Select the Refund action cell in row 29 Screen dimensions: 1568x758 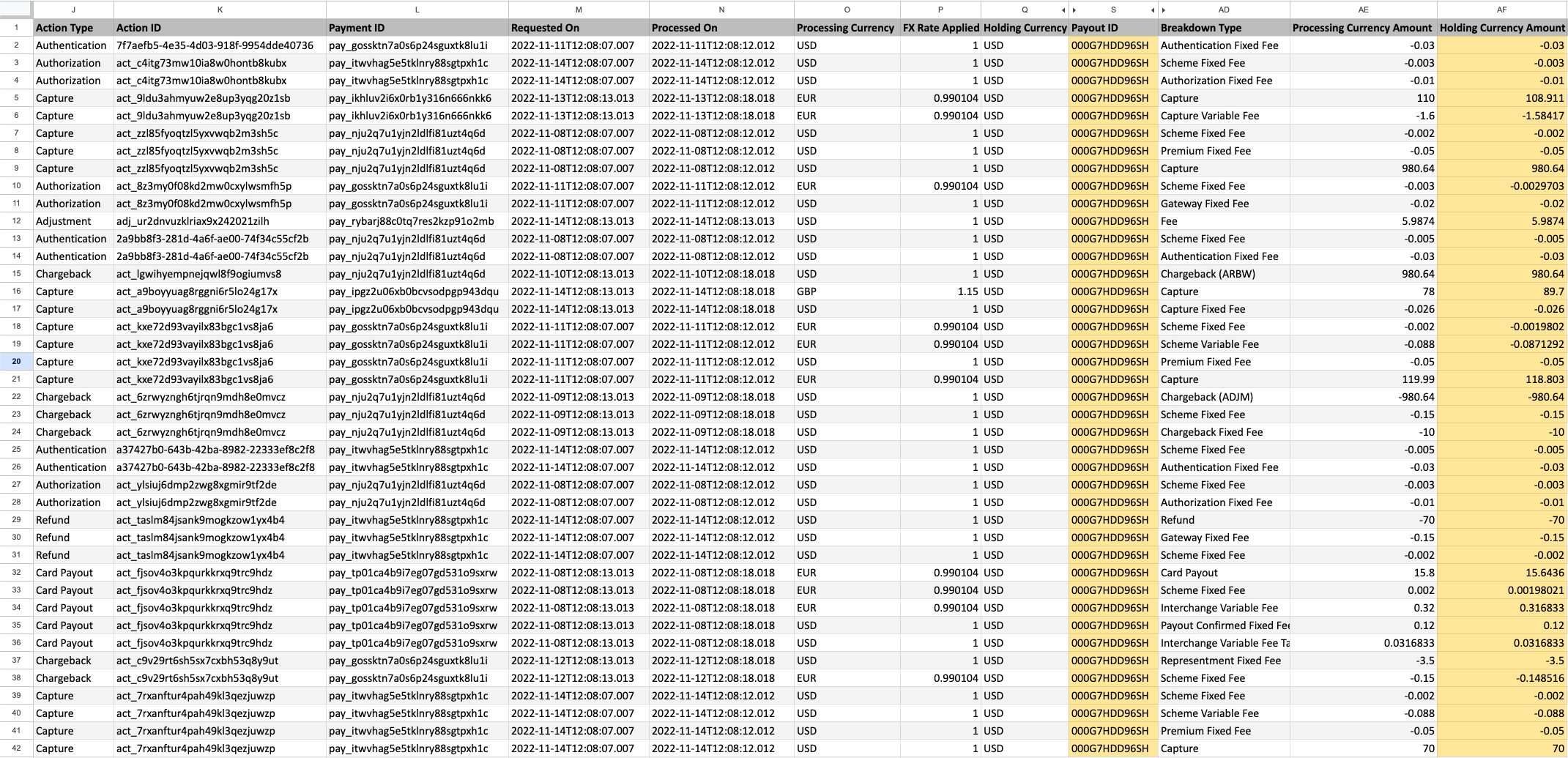(x=55, y=520)
